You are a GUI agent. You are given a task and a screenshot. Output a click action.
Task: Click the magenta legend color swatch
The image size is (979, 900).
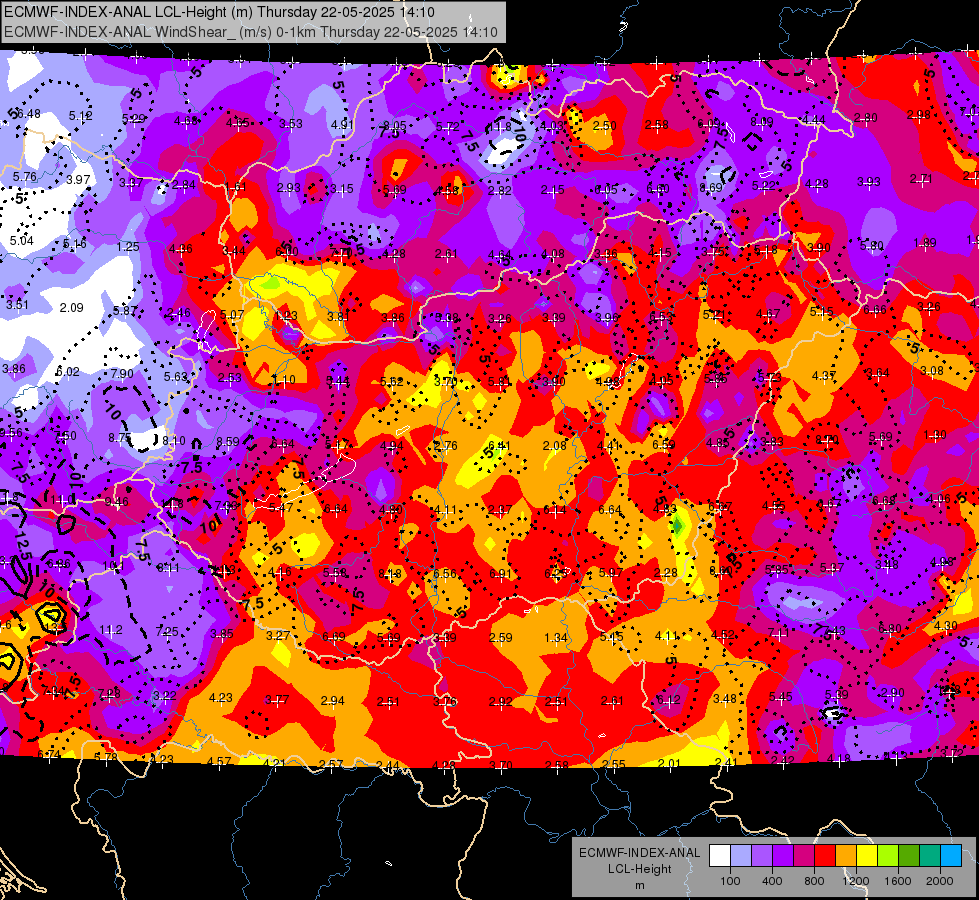[x=804, y=856]
